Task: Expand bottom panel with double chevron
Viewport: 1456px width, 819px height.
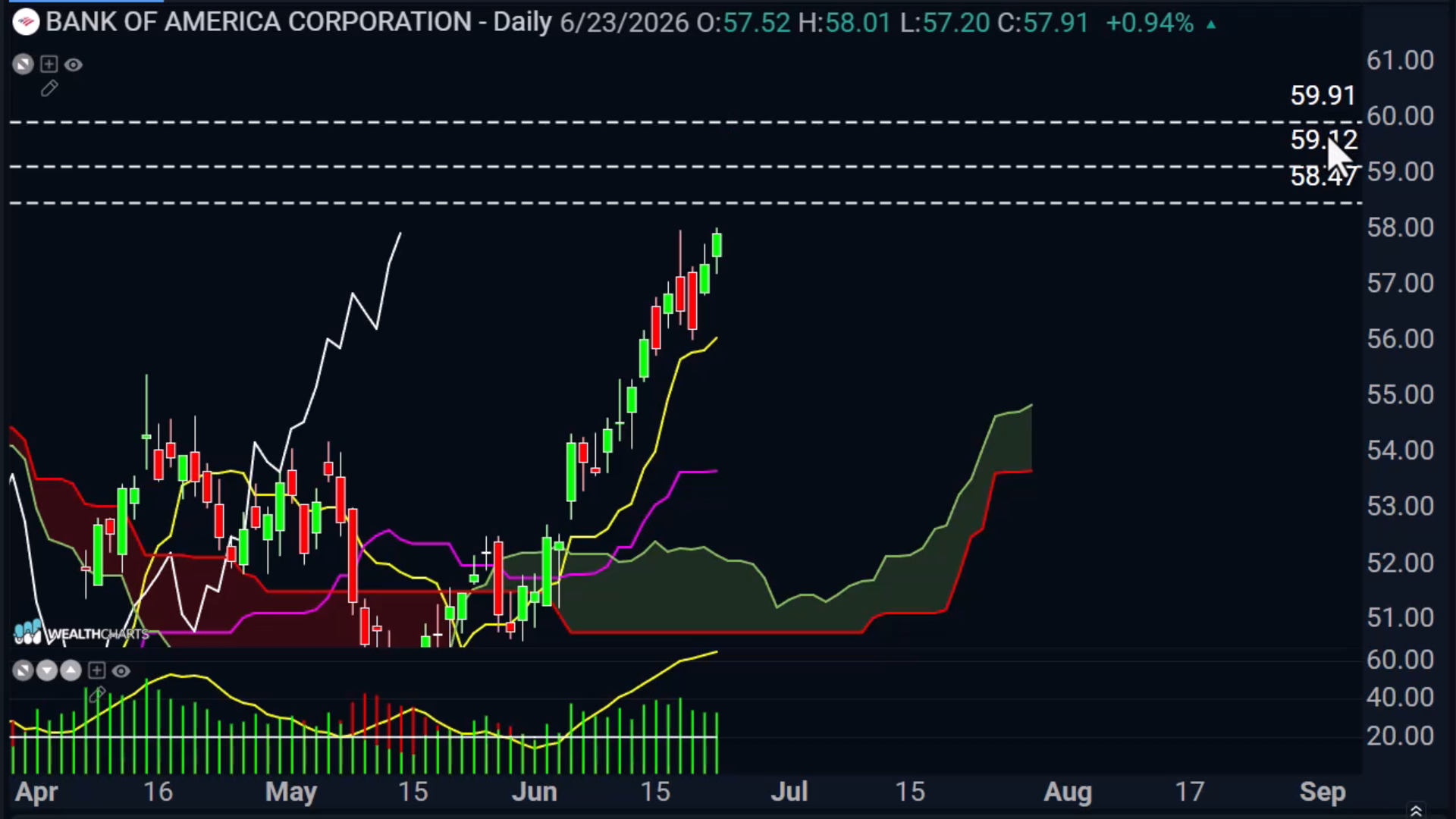Action: [x=1415, y=811]
